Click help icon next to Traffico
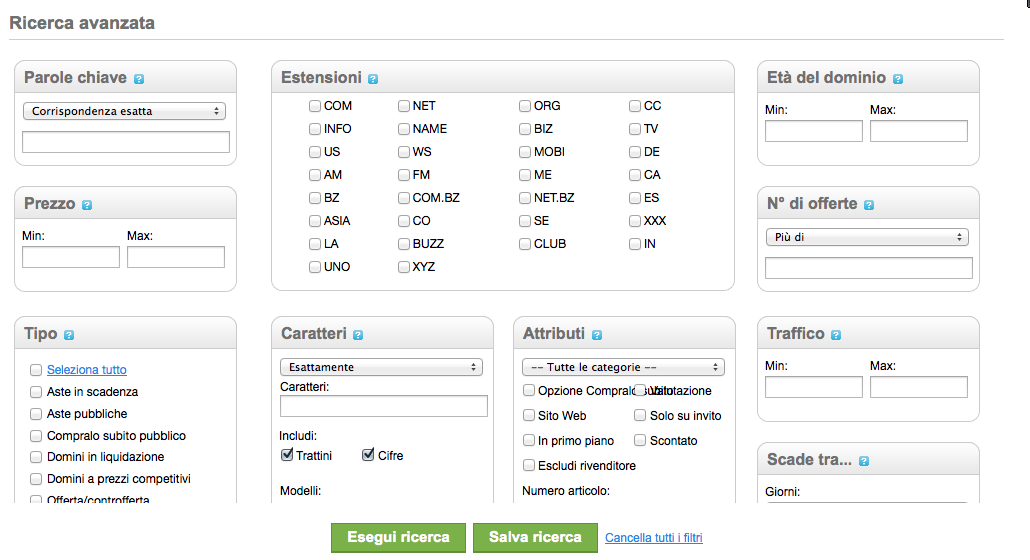 tap(836, 336)
